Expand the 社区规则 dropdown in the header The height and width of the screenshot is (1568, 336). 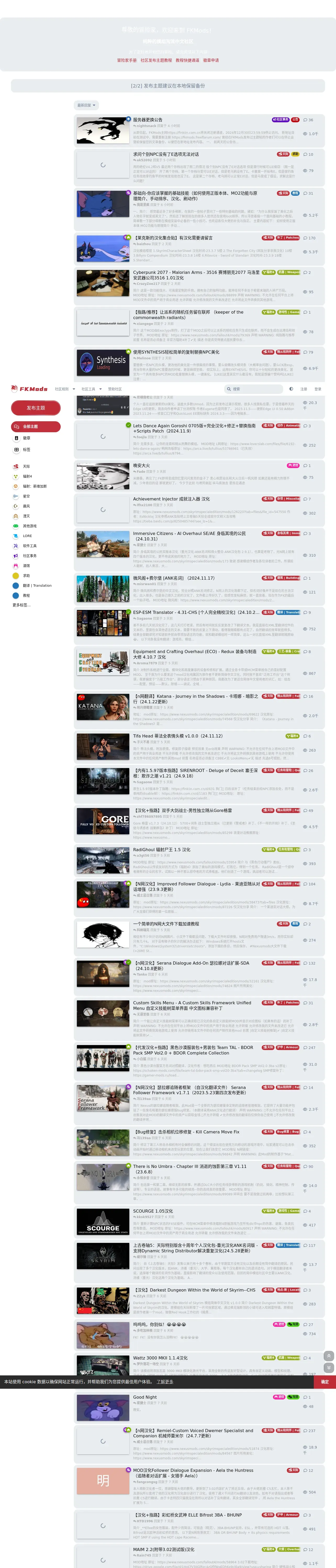65,389
